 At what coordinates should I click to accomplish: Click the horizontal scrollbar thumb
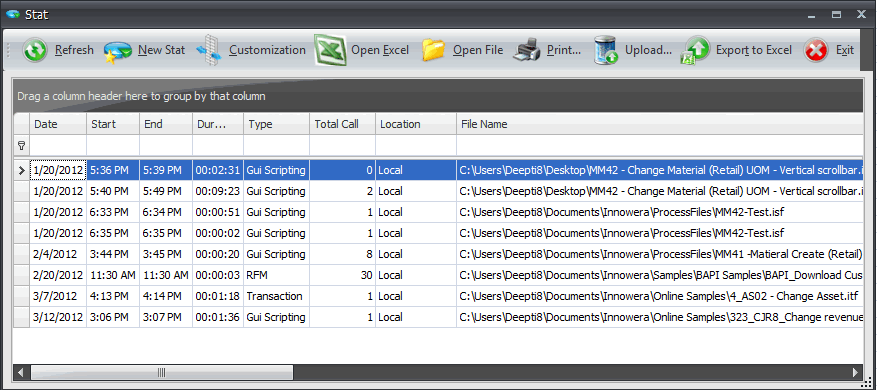coord(162,372)
